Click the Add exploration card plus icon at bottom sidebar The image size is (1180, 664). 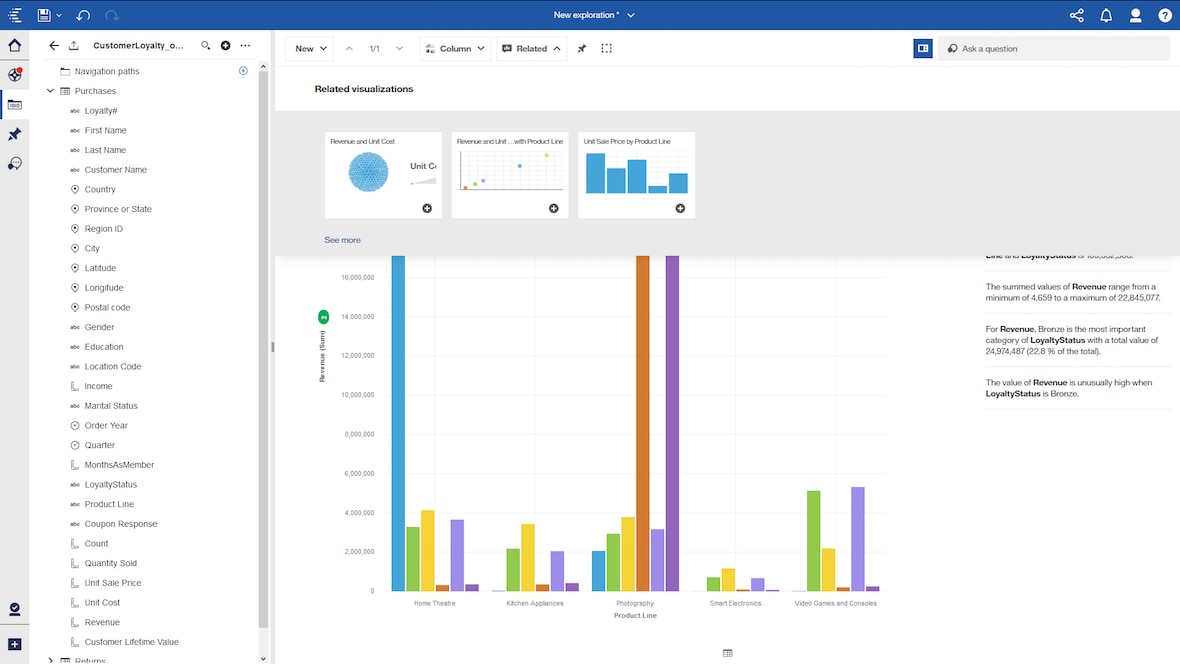pos(14,643)
